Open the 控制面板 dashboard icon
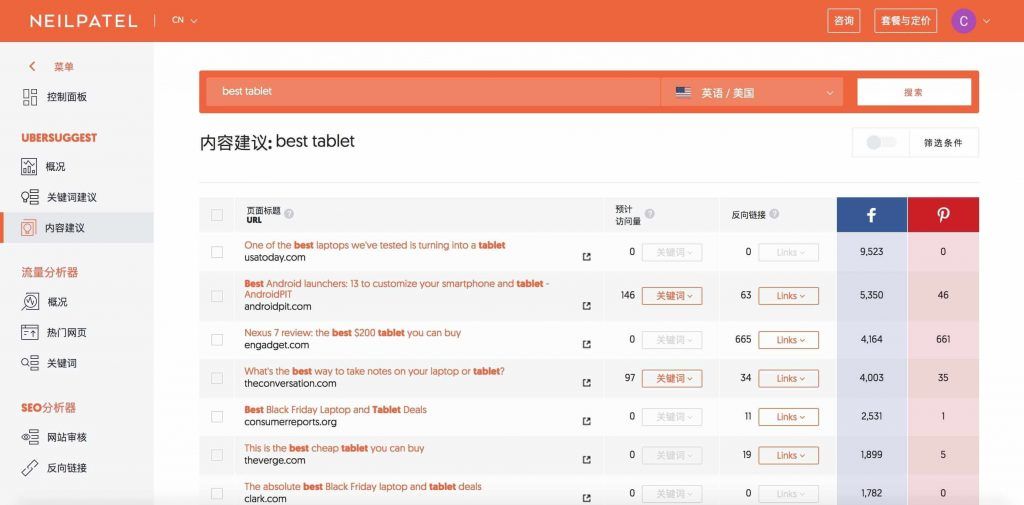This screenshot has width=1024, height=505. tap(30, 97)
